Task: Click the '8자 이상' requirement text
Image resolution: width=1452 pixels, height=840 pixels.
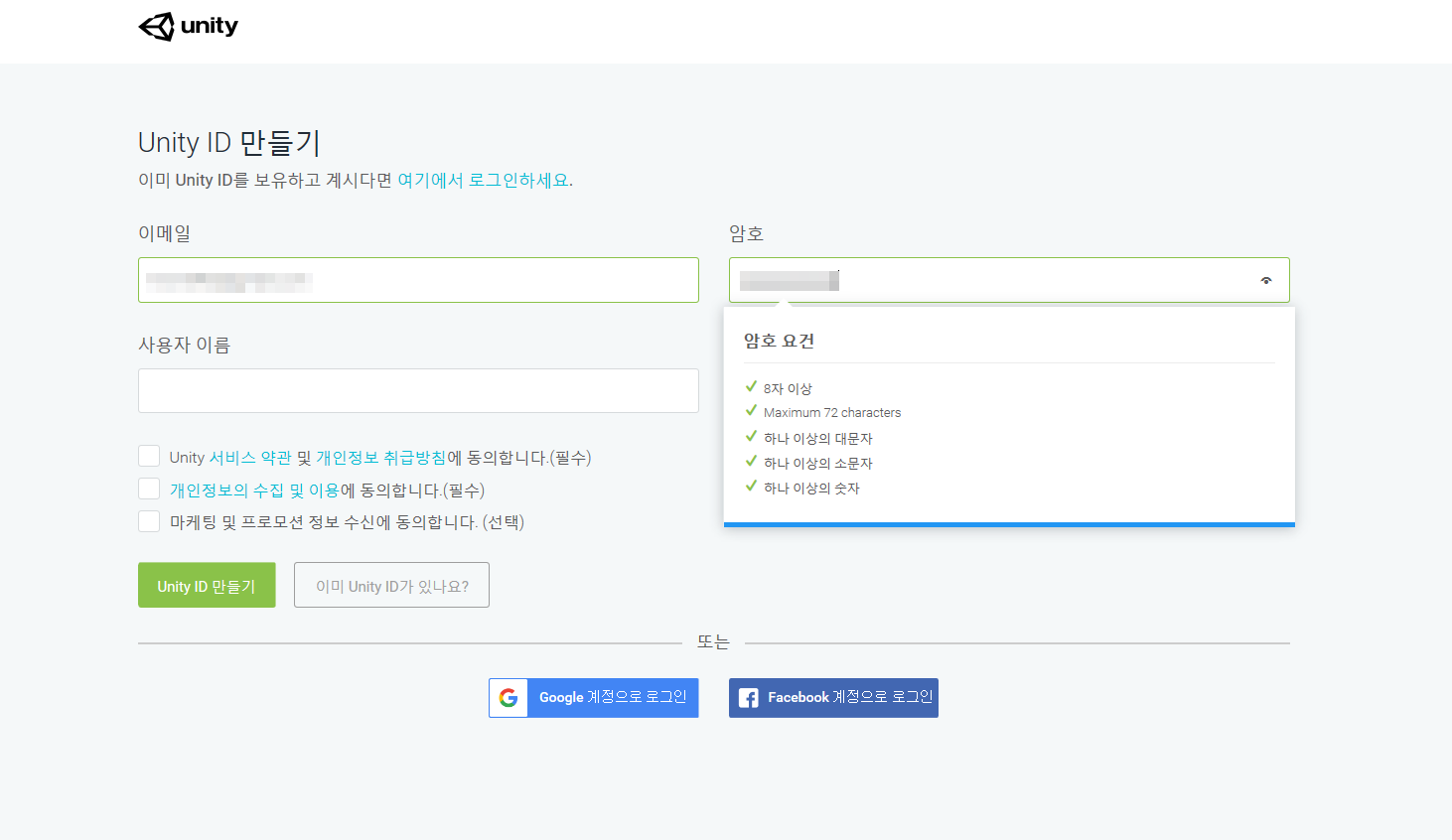Action: (x=788, y=388)
